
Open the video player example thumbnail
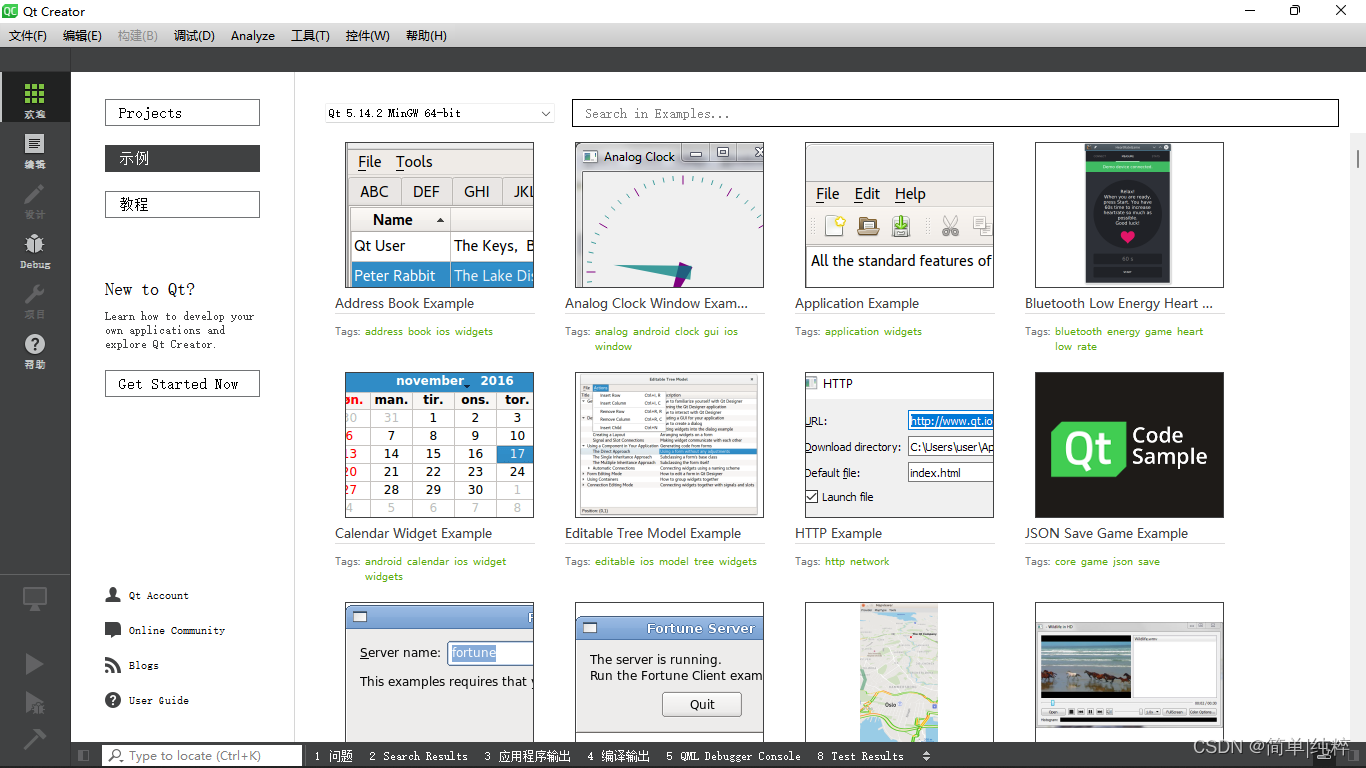1130,672
